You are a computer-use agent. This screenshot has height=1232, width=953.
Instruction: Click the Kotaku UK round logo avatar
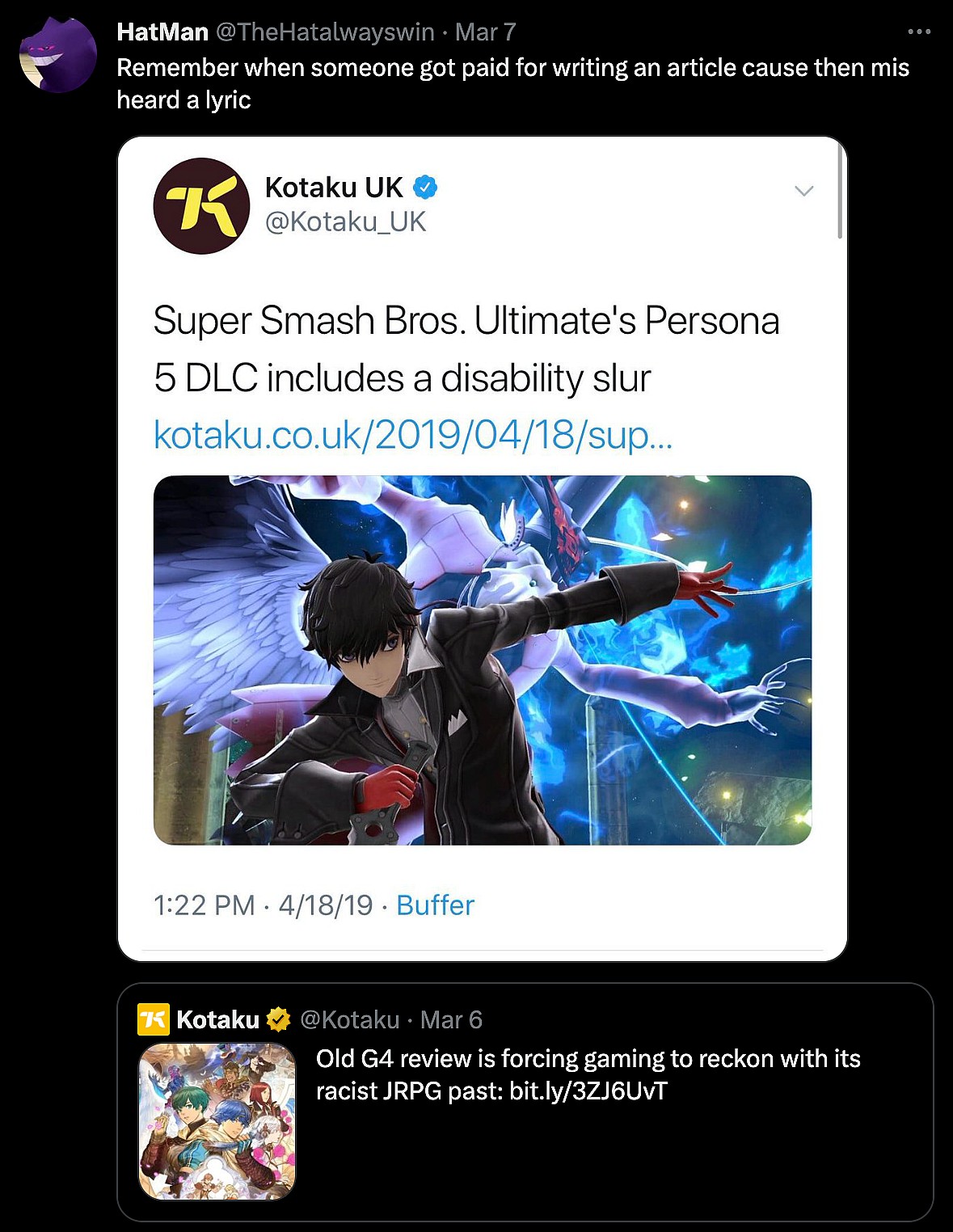click(201, 205)
